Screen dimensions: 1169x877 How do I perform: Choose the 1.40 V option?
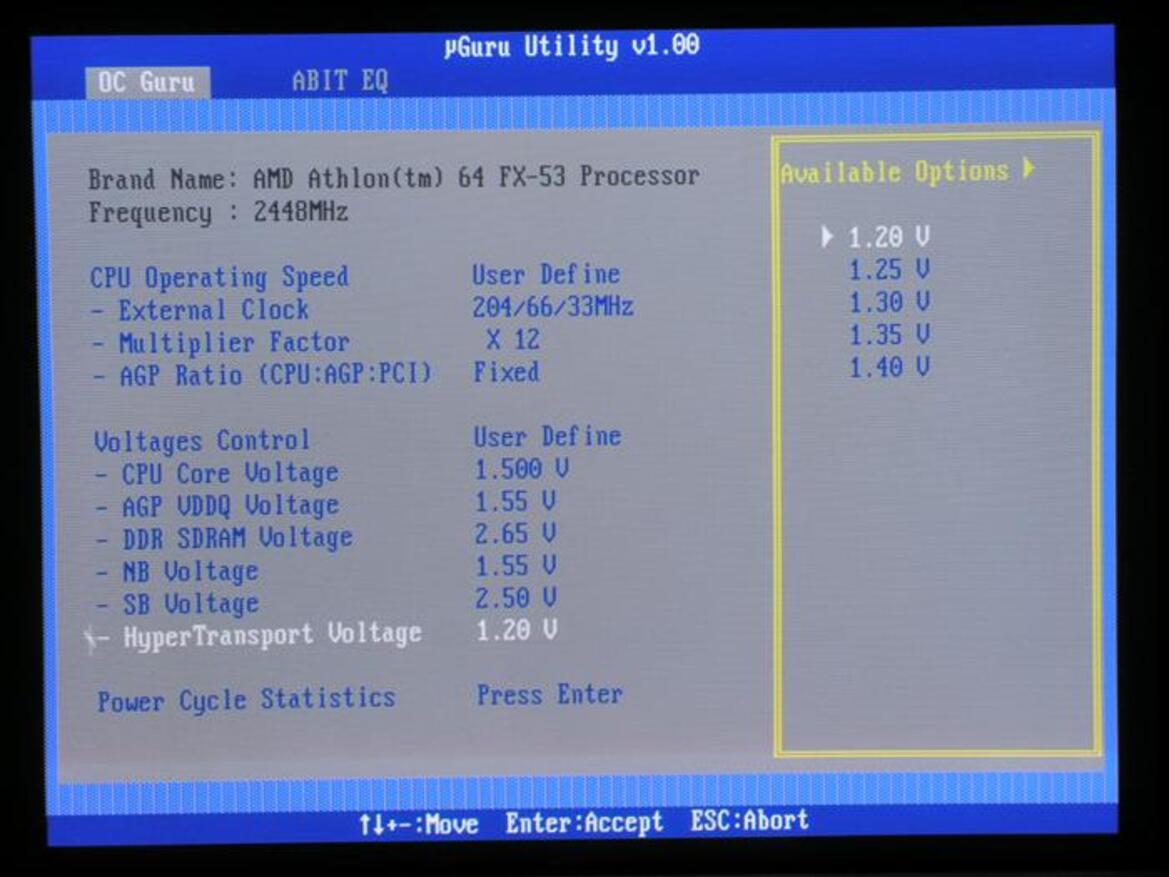point(889,367)
